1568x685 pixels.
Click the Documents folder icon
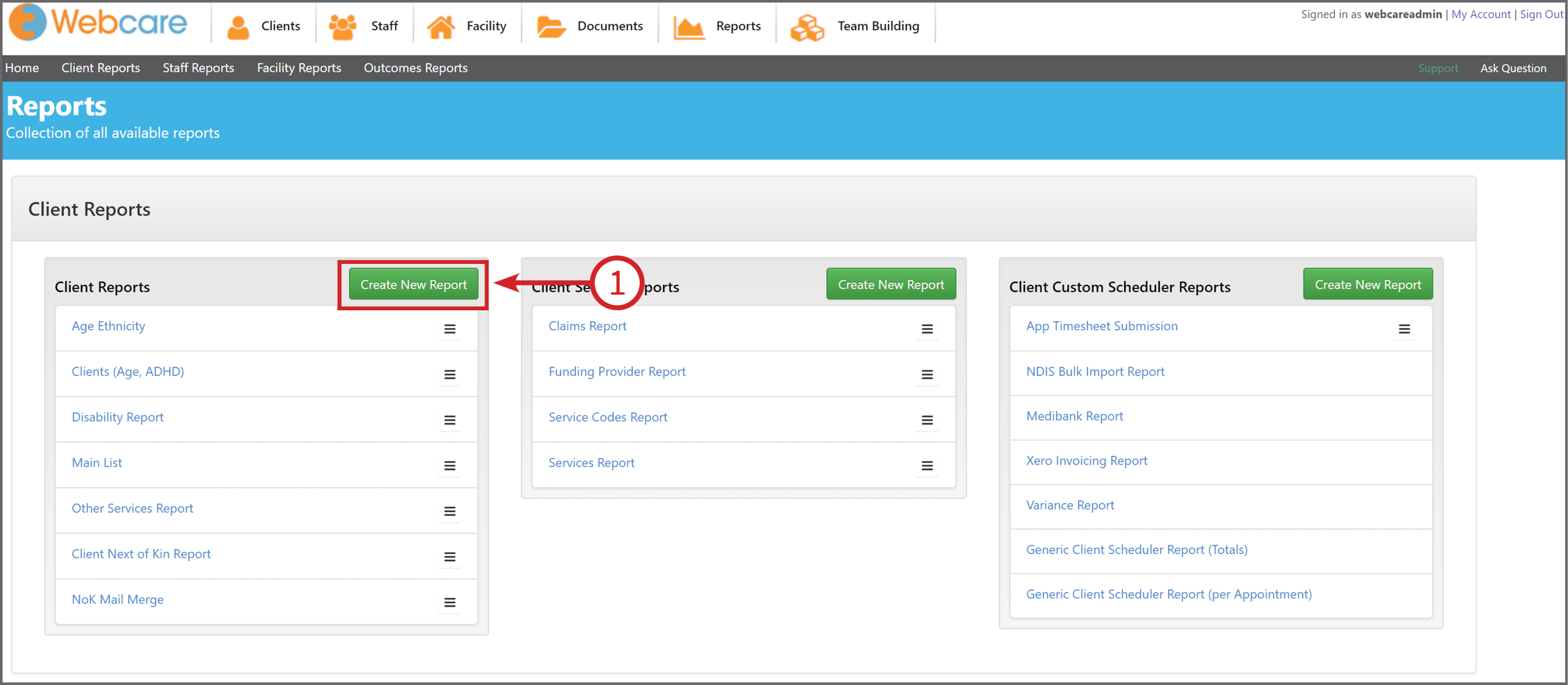coord(551,26)
